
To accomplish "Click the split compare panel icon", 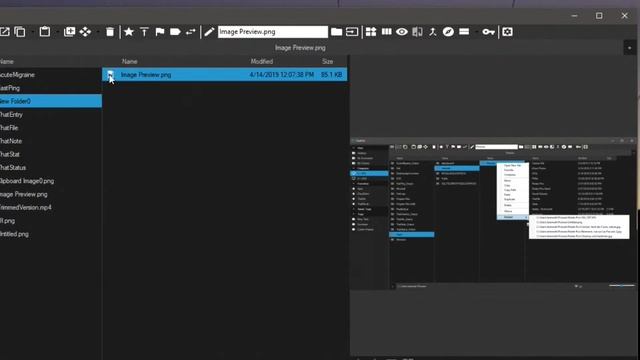I will pos(417,32).
